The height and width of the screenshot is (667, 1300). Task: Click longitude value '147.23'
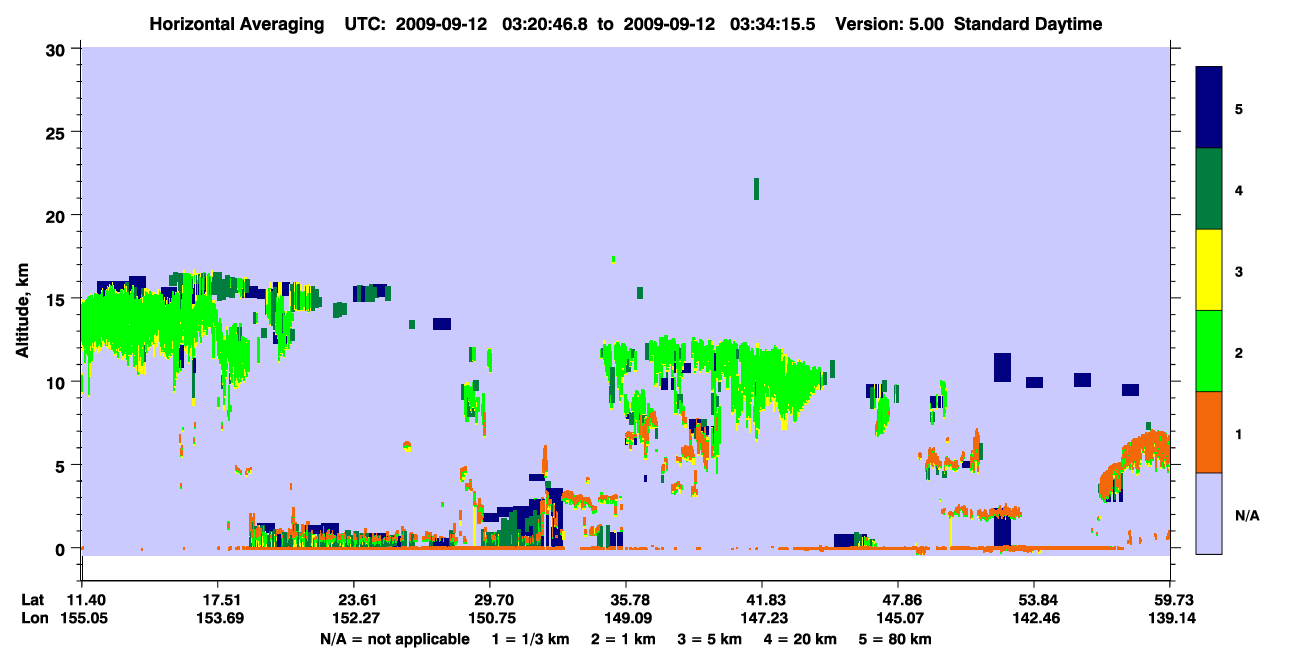[x=762, y=617]
